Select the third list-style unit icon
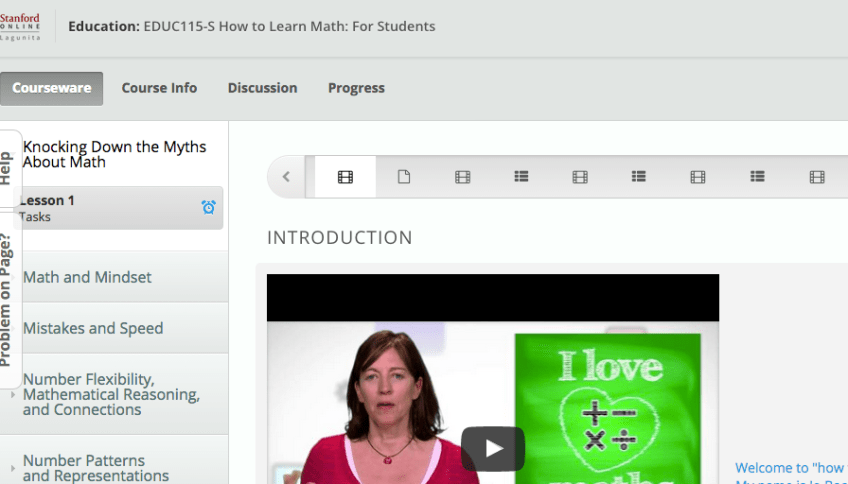Viewport: 848px width, 484px height. (x=757, y=177)
